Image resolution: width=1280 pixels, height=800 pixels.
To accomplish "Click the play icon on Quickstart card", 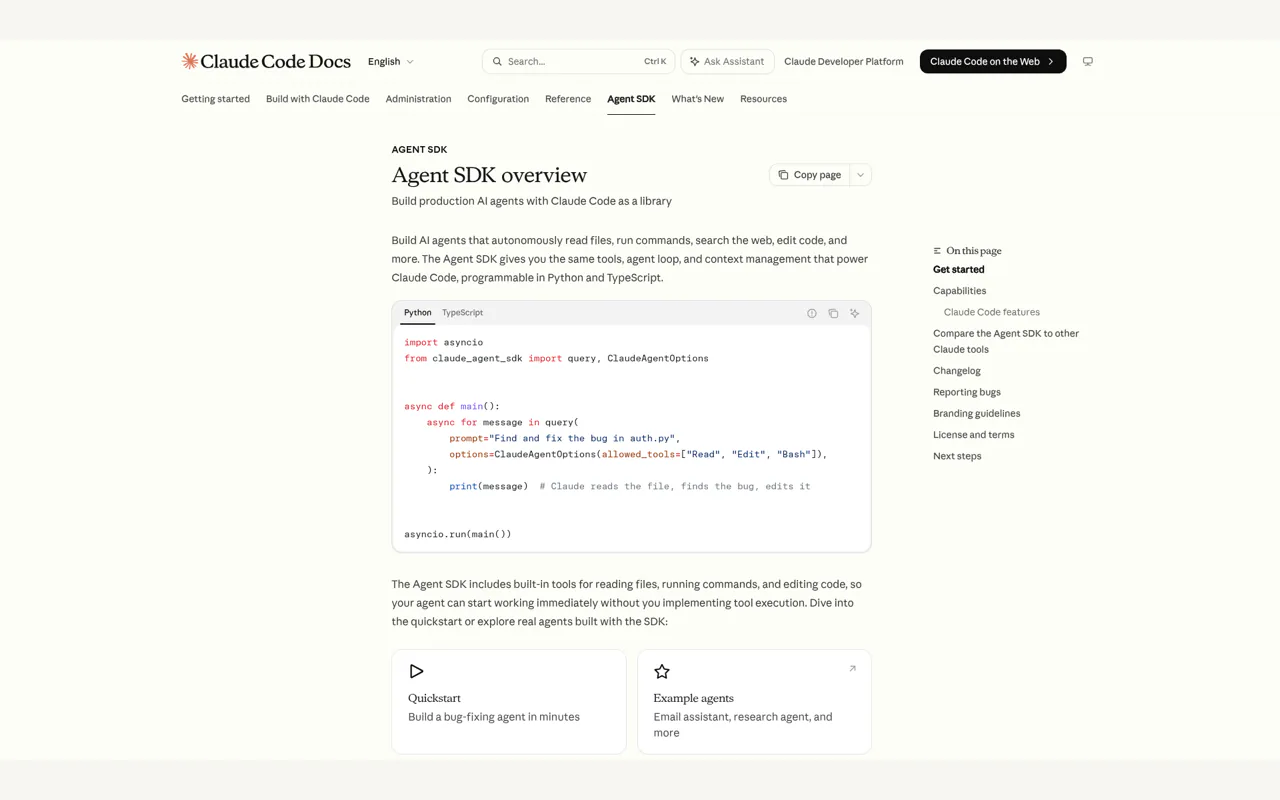I will pyautogui.click(x=416, y=672).
